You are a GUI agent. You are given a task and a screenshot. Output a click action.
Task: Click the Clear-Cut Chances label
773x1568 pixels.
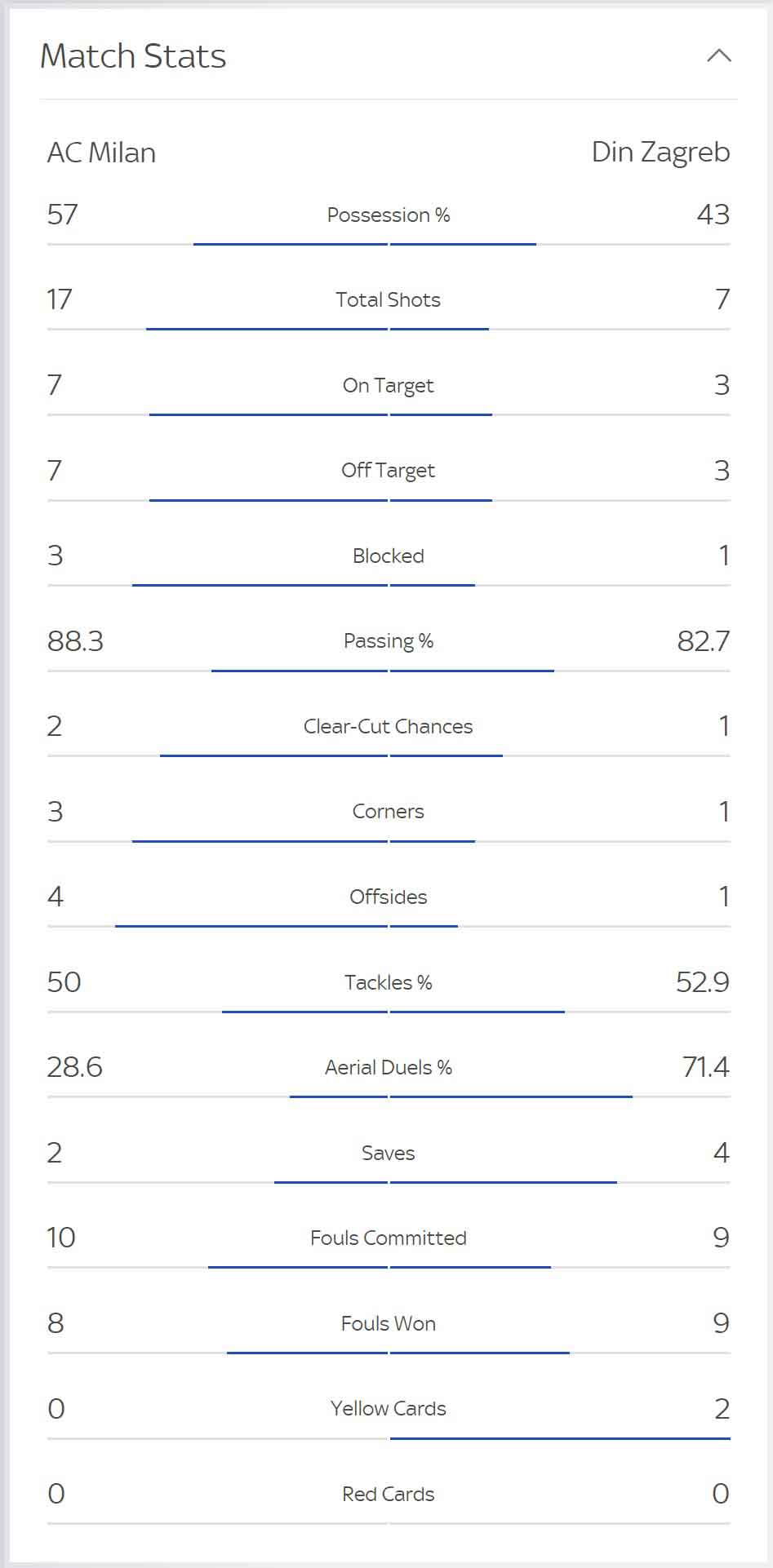(389, 726)
